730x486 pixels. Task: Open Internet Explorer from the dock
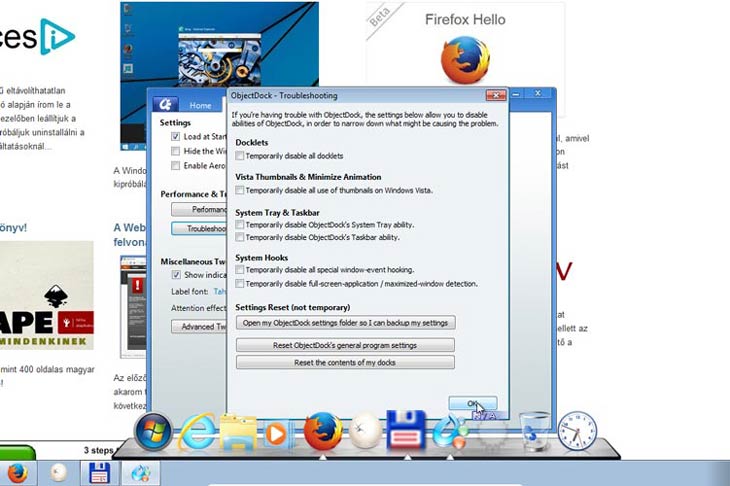(x=197, y=432)
